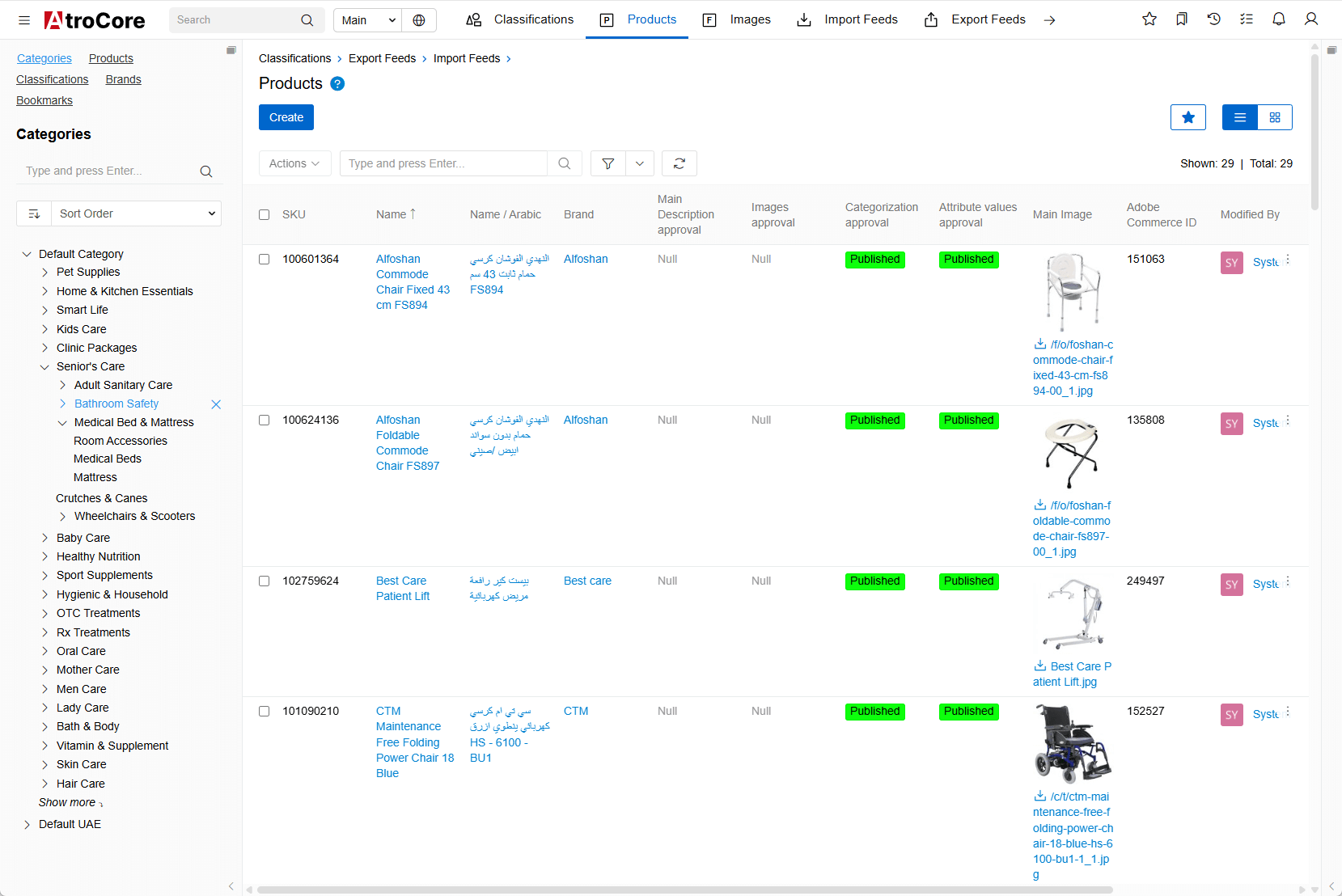Viewport: 1342px width, 896px height.
Task: Open the notifications bell icon
Action: (1278, 19)
